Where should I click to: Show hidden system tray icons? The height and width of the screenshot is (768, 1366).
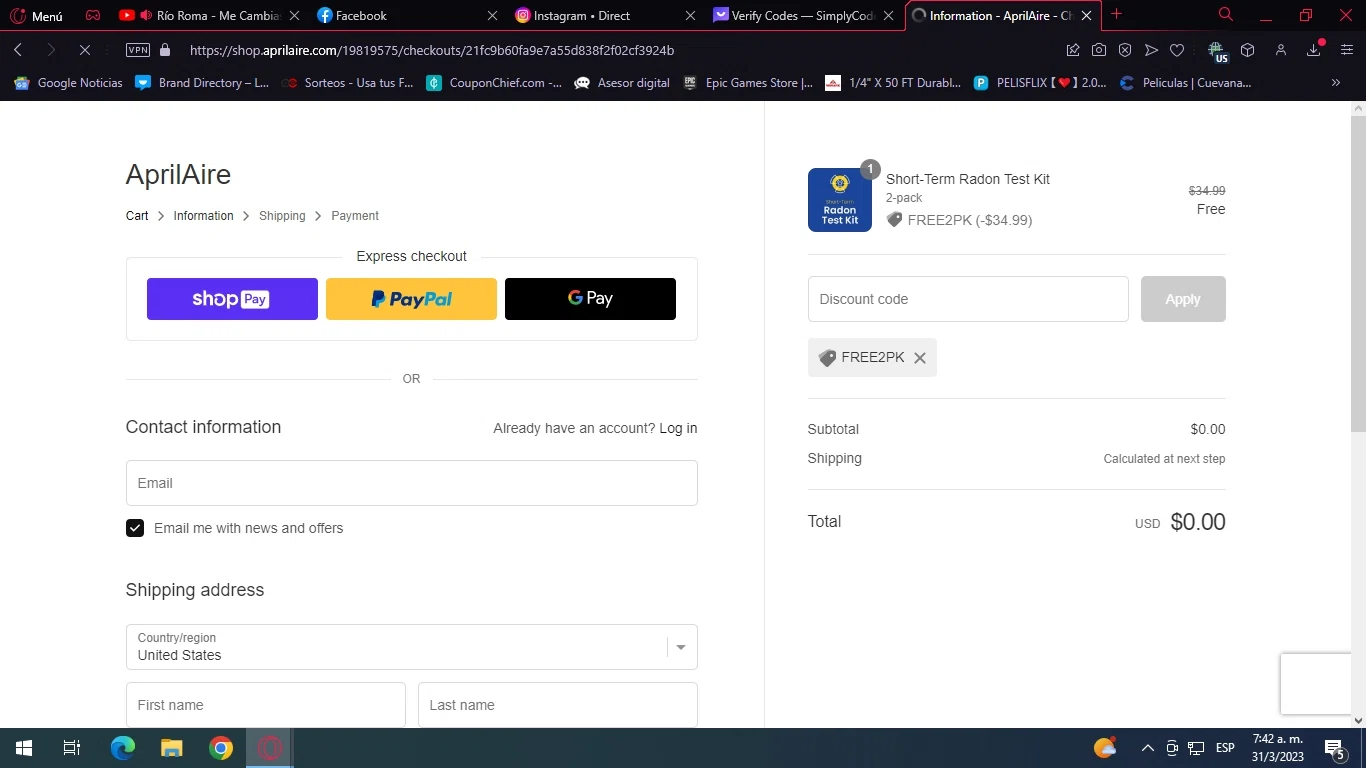click(x=1148, y=748)
